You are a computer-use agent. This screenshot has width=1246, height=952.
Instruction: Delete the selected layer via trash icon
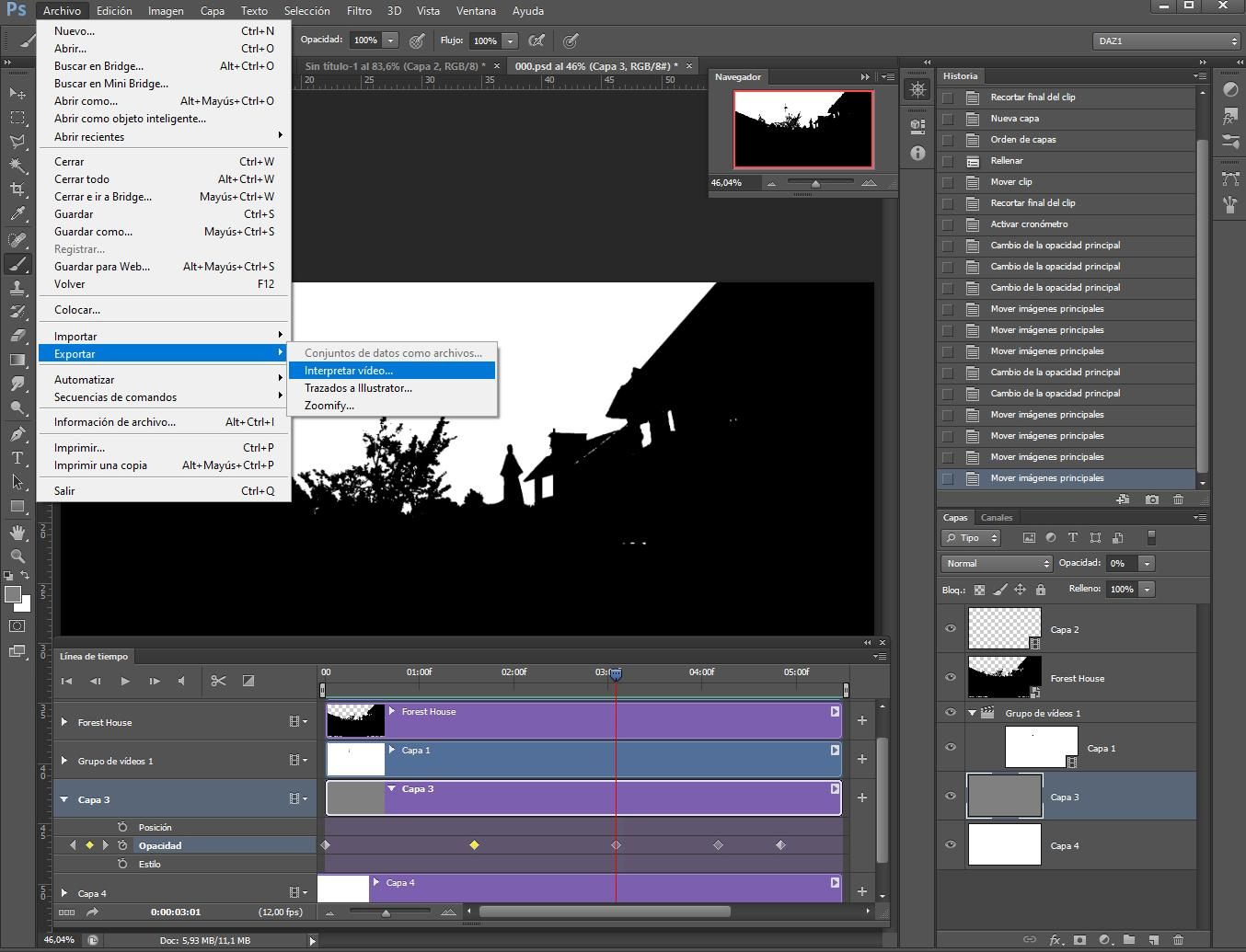tap(1179, 940)
